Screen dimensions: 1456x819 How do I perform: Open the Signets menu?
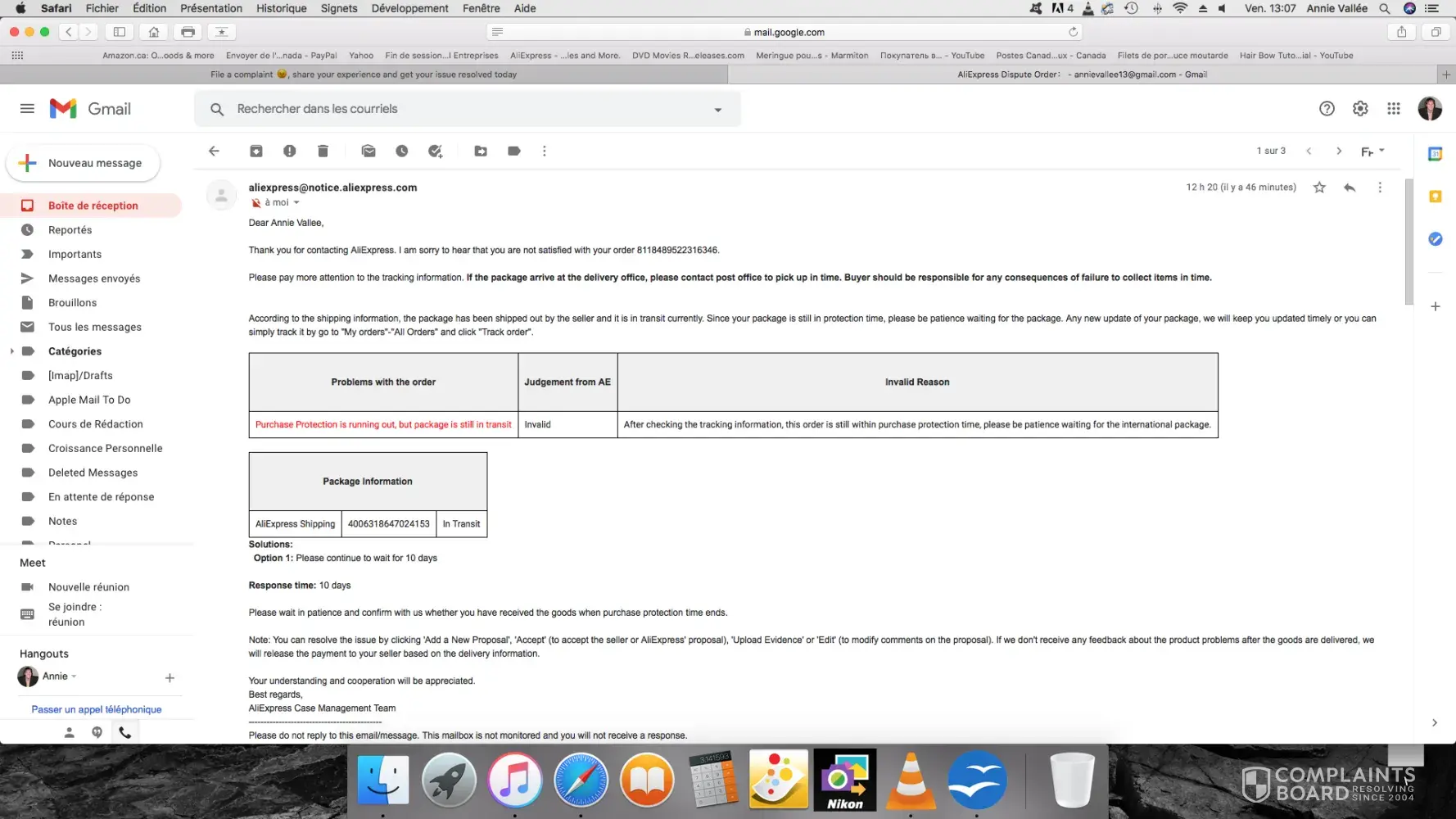coord(339,8)
